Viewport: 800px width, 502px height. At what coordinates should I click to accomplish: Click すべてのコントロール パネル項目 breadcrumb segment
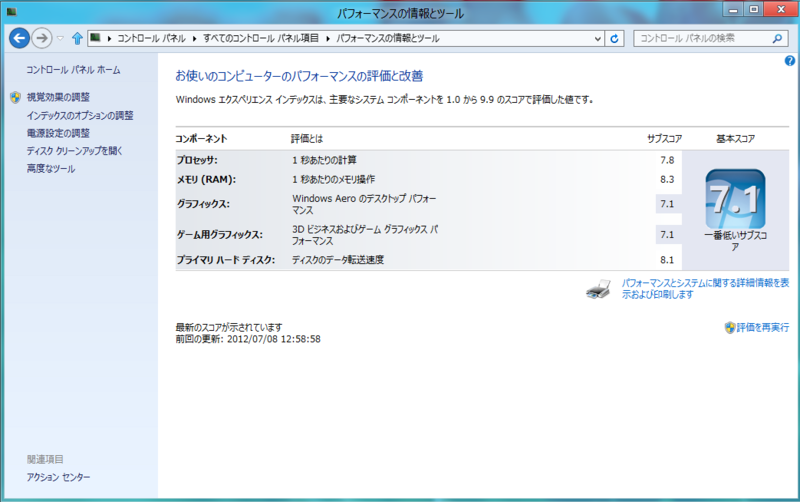pyautogui.click(x=261, y=38)
